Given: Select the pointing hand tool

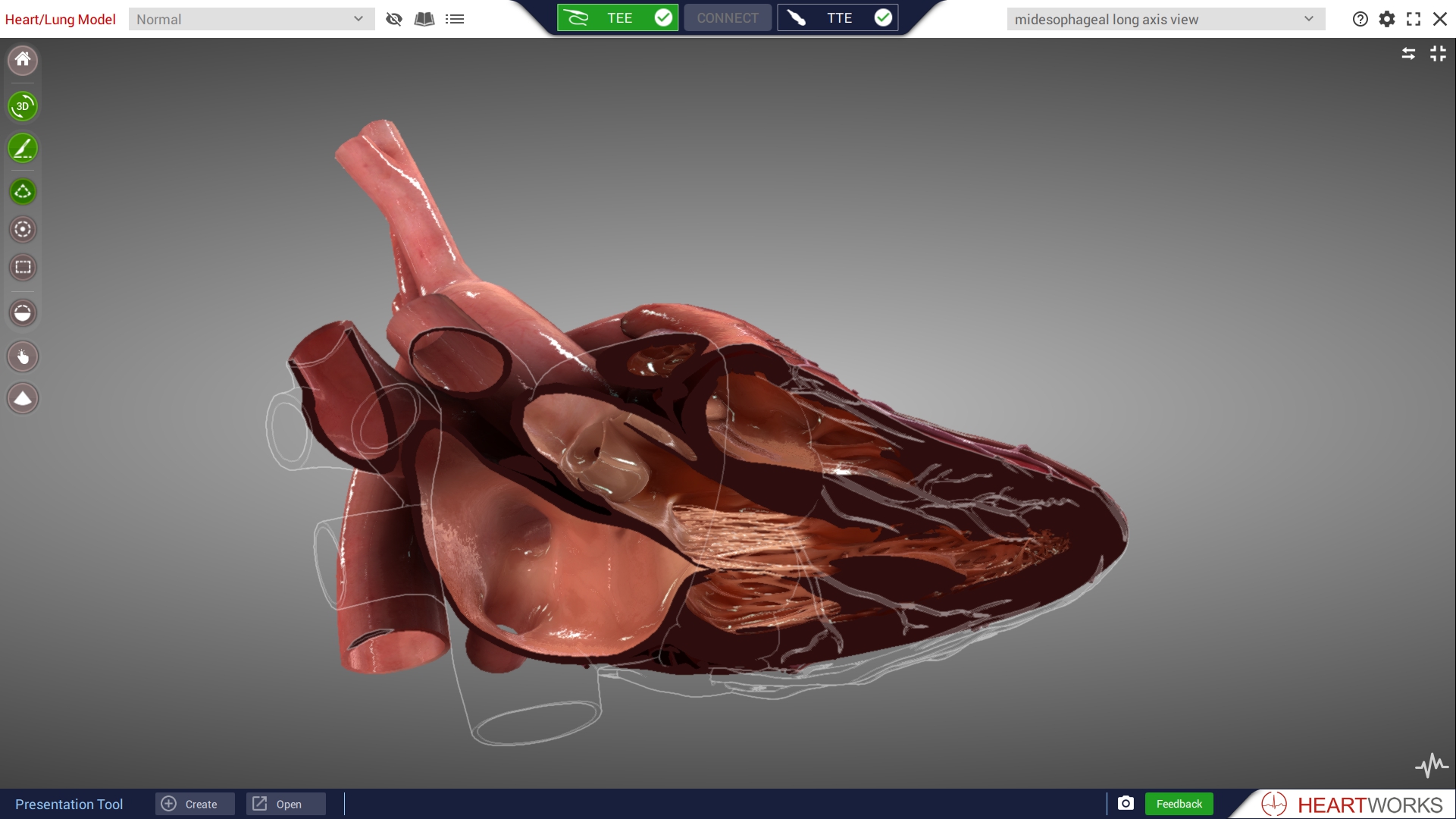Looking at the screenshot, I should point(23,356).
